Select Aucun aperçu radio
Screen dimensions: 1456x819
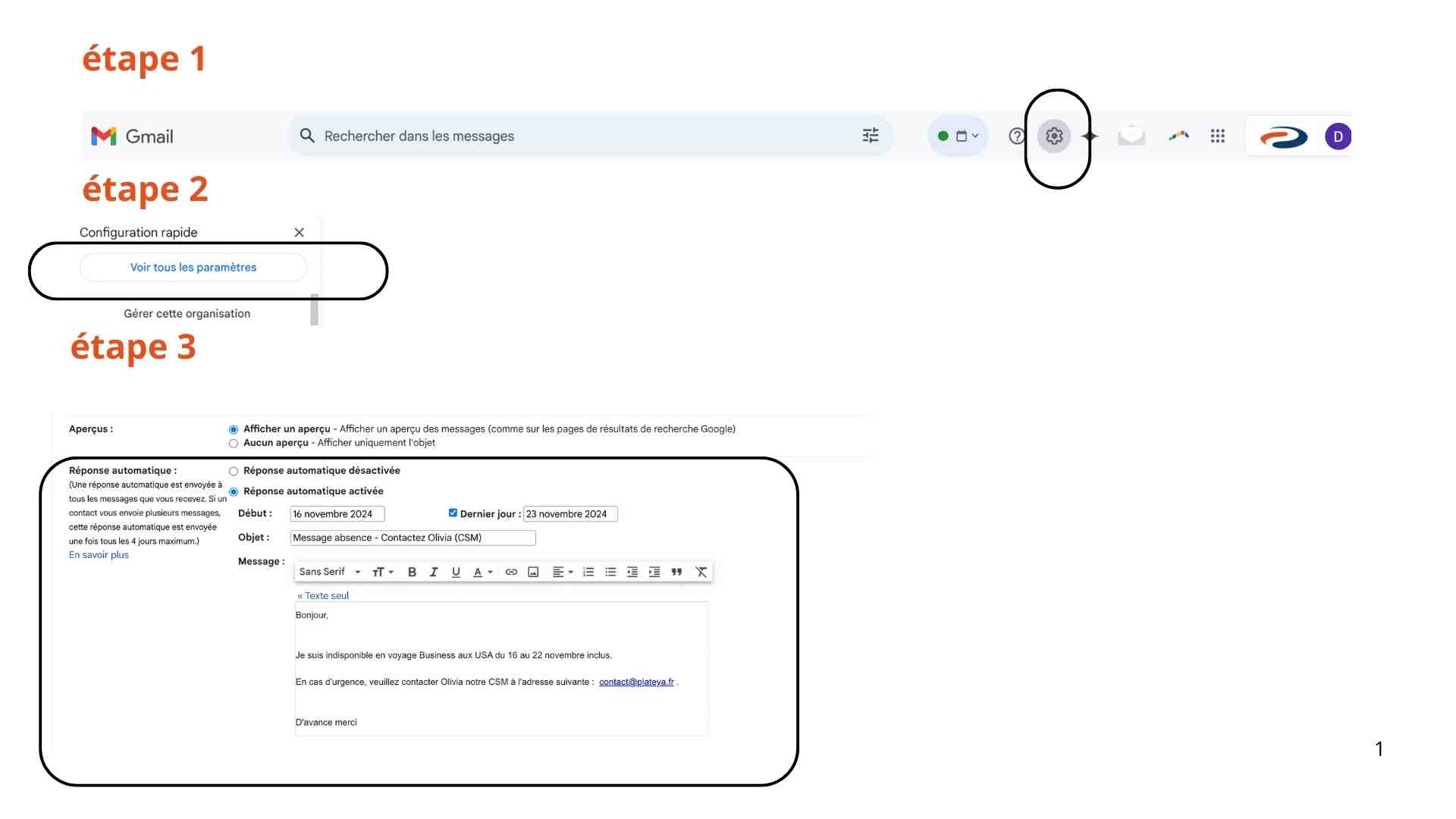click(x=234, y=444)
